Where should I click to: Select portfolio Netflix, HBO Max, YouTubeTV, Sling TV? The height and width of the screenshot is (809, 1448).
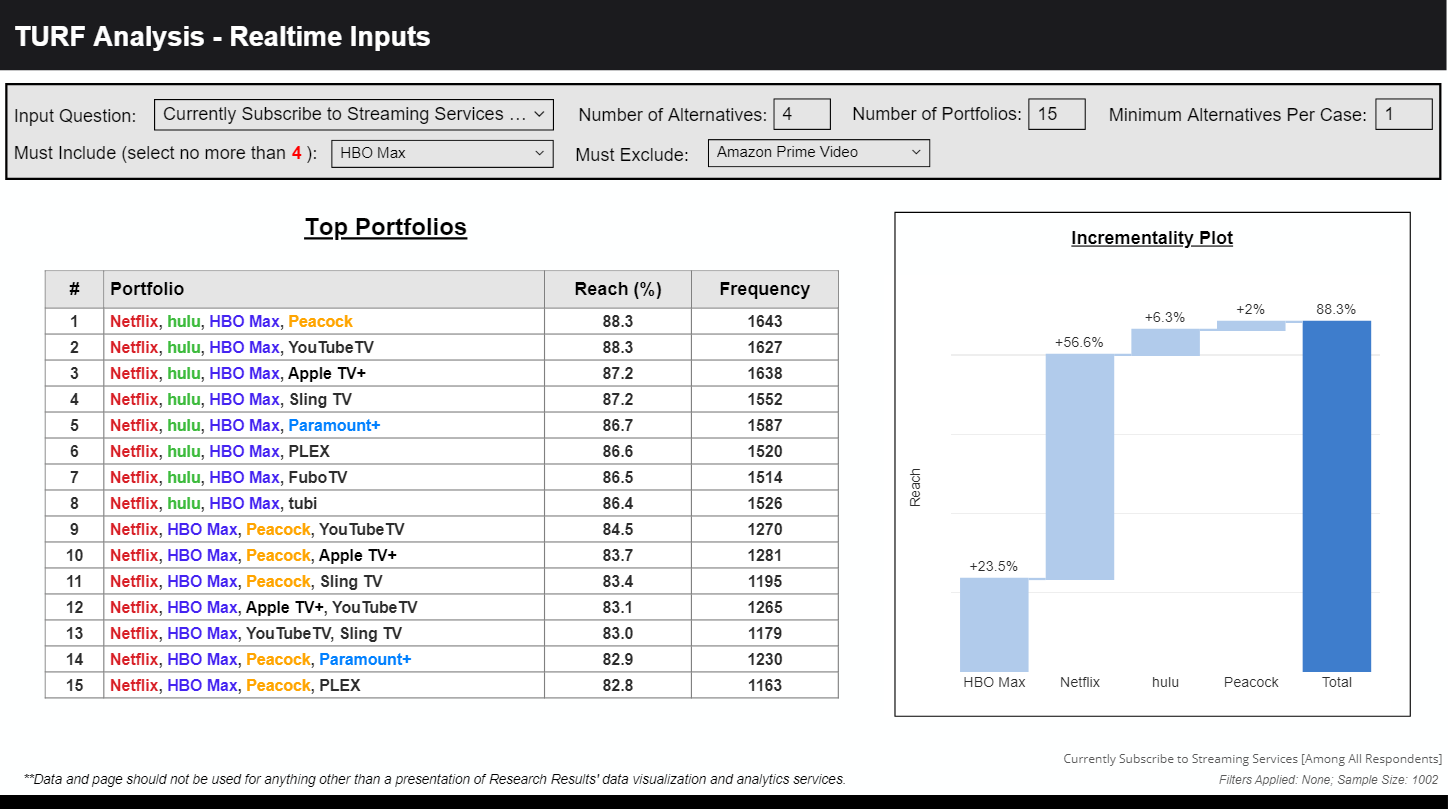tap(442, 633)
